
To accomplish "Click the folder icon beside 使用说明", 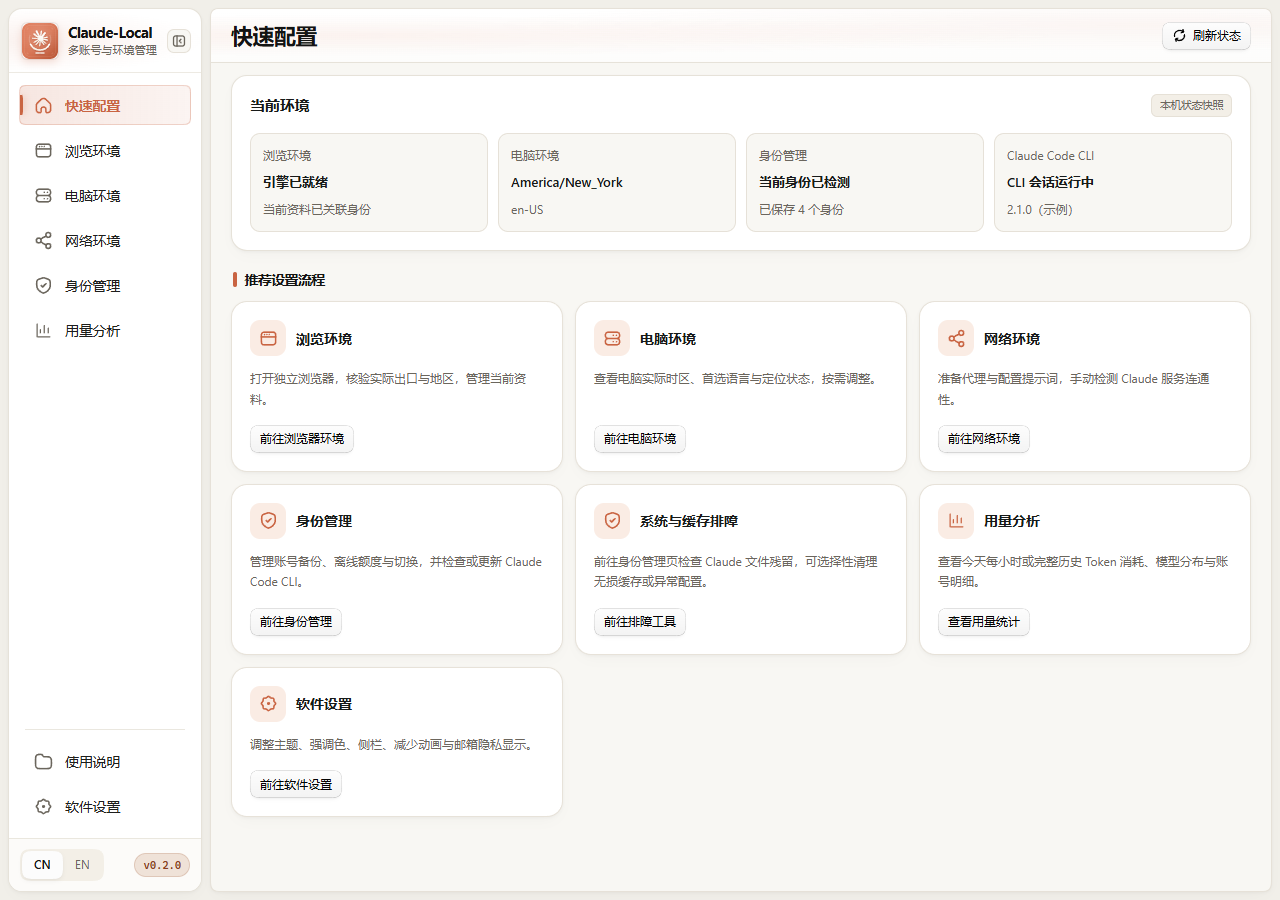I will 43,762.
